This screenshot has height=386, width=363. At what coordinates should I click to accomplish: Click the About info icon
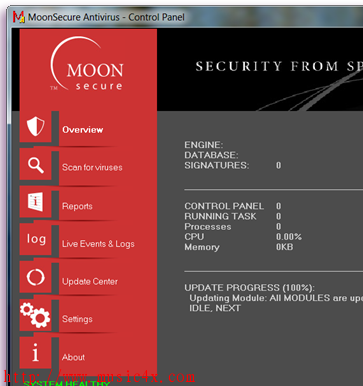[36, 353]
